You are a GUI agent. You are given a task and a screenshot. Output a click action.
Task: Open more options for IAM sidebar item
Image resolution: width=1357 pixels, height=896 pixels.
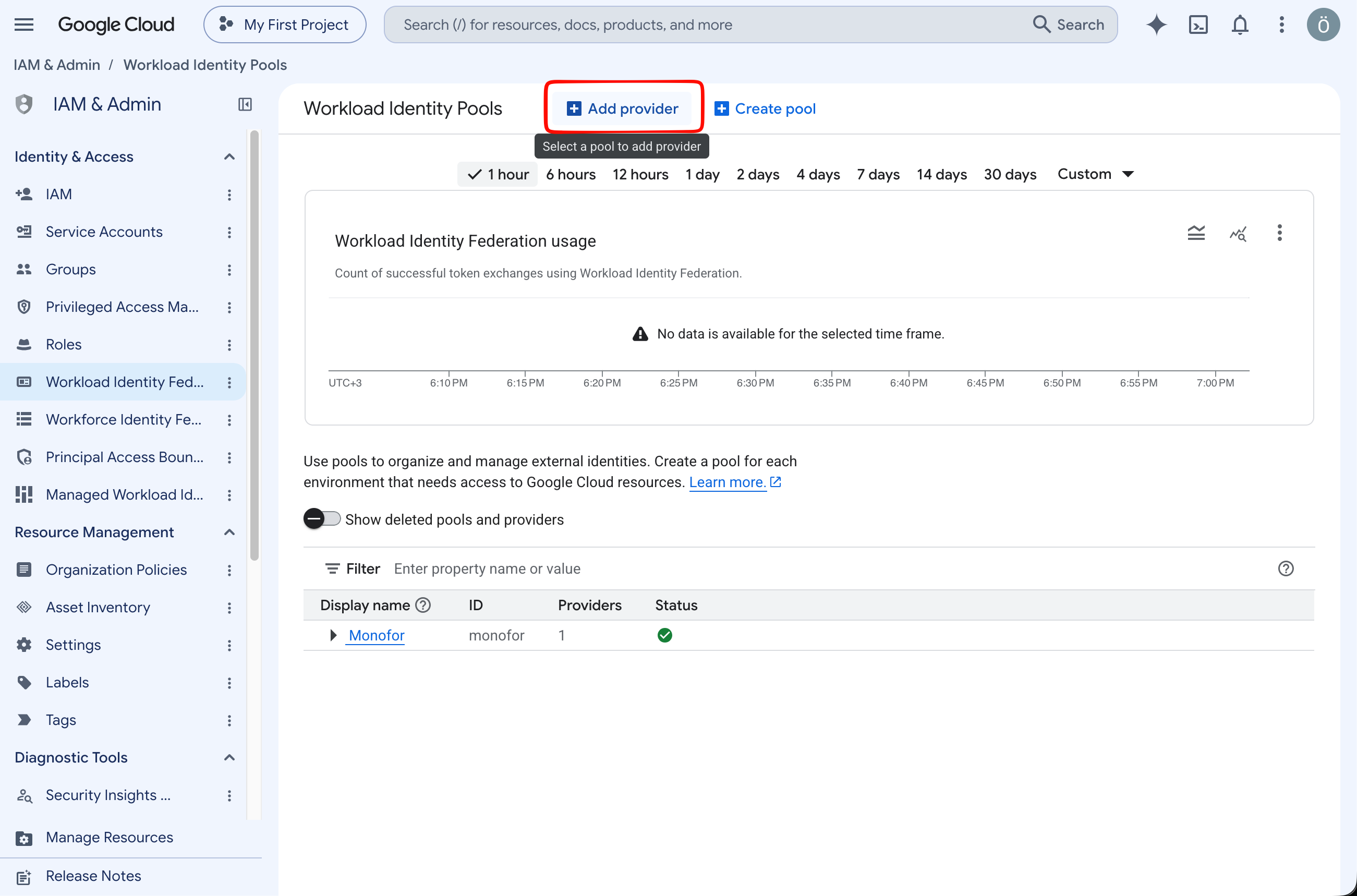[x=229, y=195]
